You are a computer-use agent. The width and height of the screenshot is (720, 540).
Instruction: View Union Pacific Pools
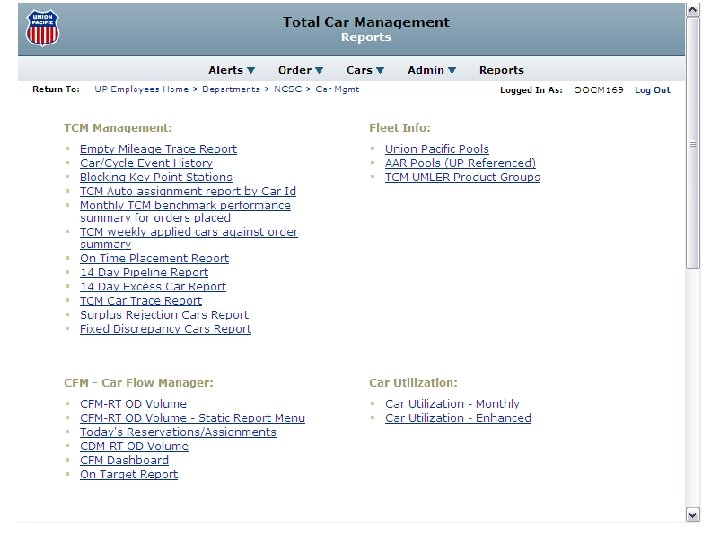[x=437, y=149]
